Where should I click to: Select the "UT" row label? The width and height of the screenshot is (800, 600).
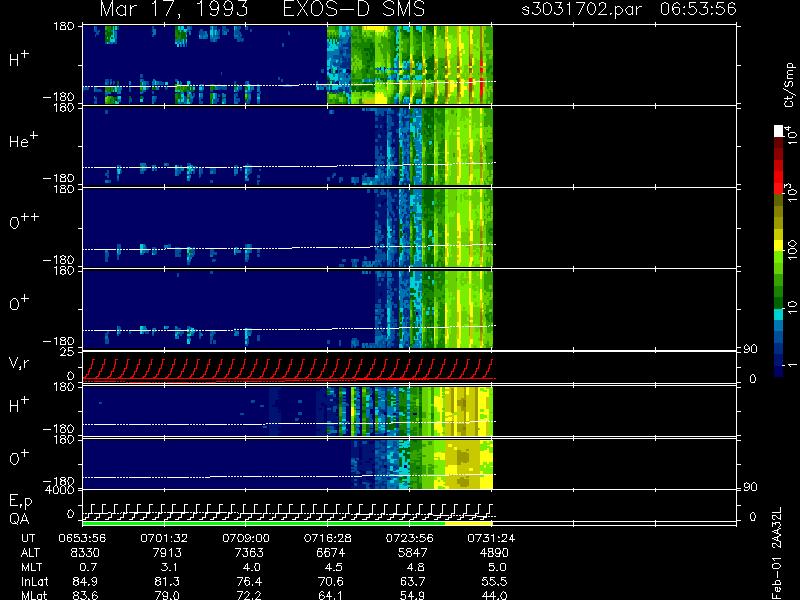[x=29, y=538]
